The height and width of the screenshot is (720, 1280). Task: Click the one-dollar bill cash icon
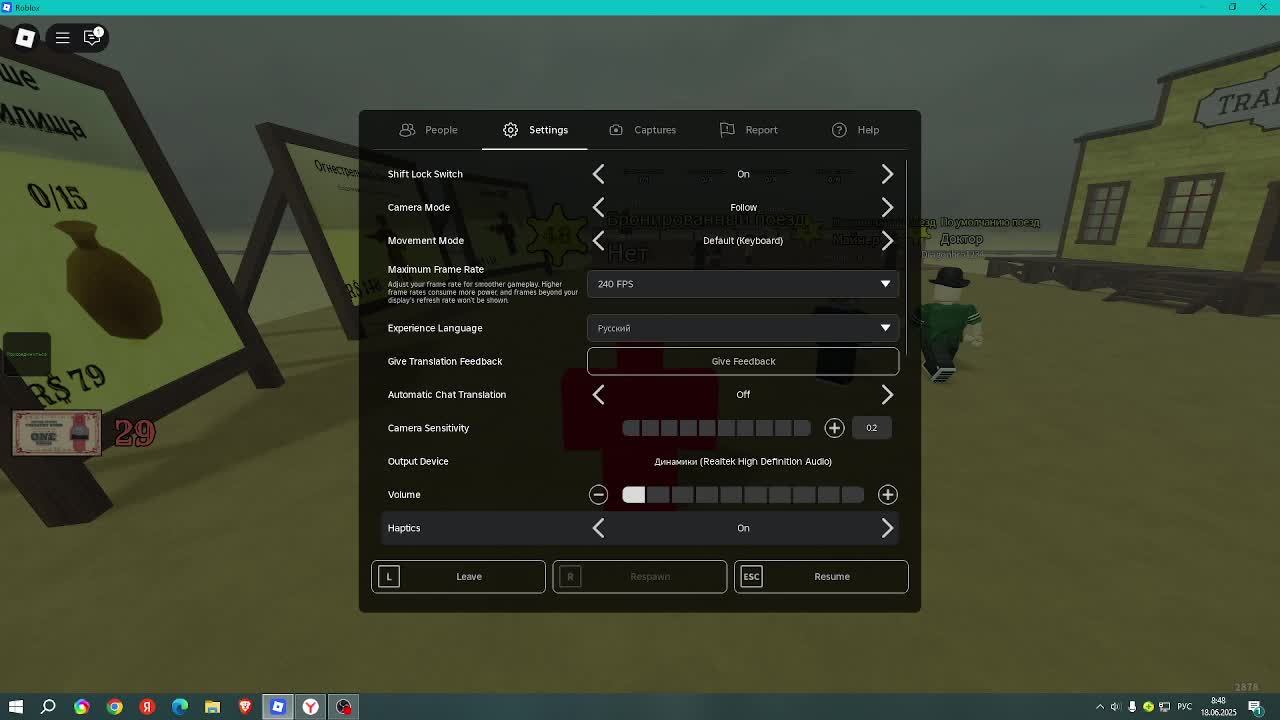click(57, 433)
